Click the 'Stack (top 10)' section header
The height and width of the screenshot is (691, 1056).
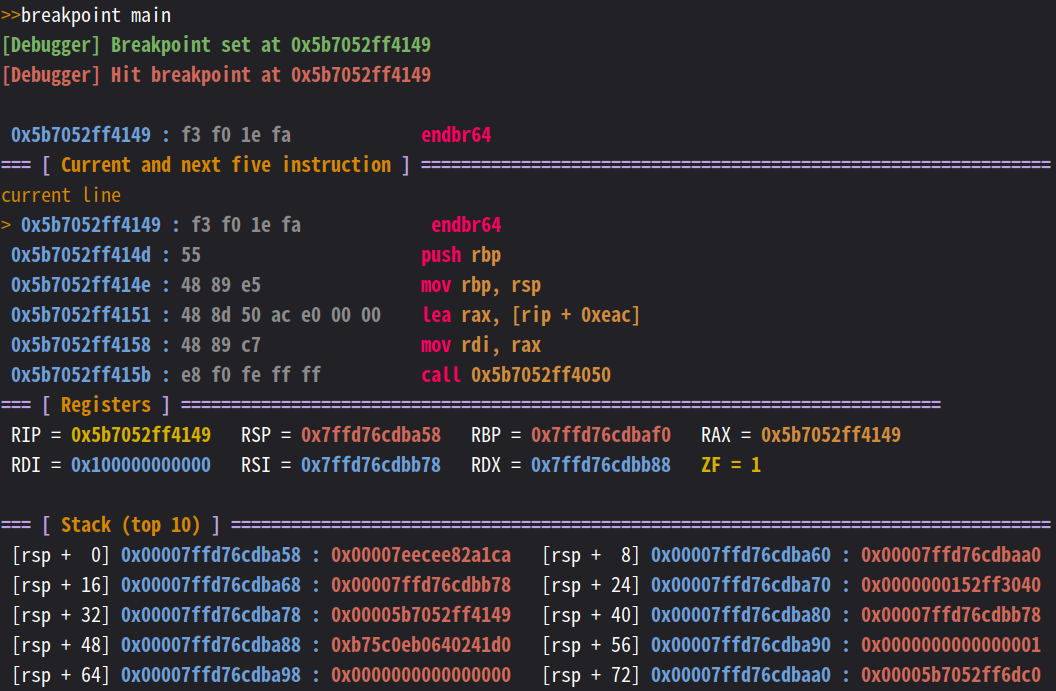point(131,525)
